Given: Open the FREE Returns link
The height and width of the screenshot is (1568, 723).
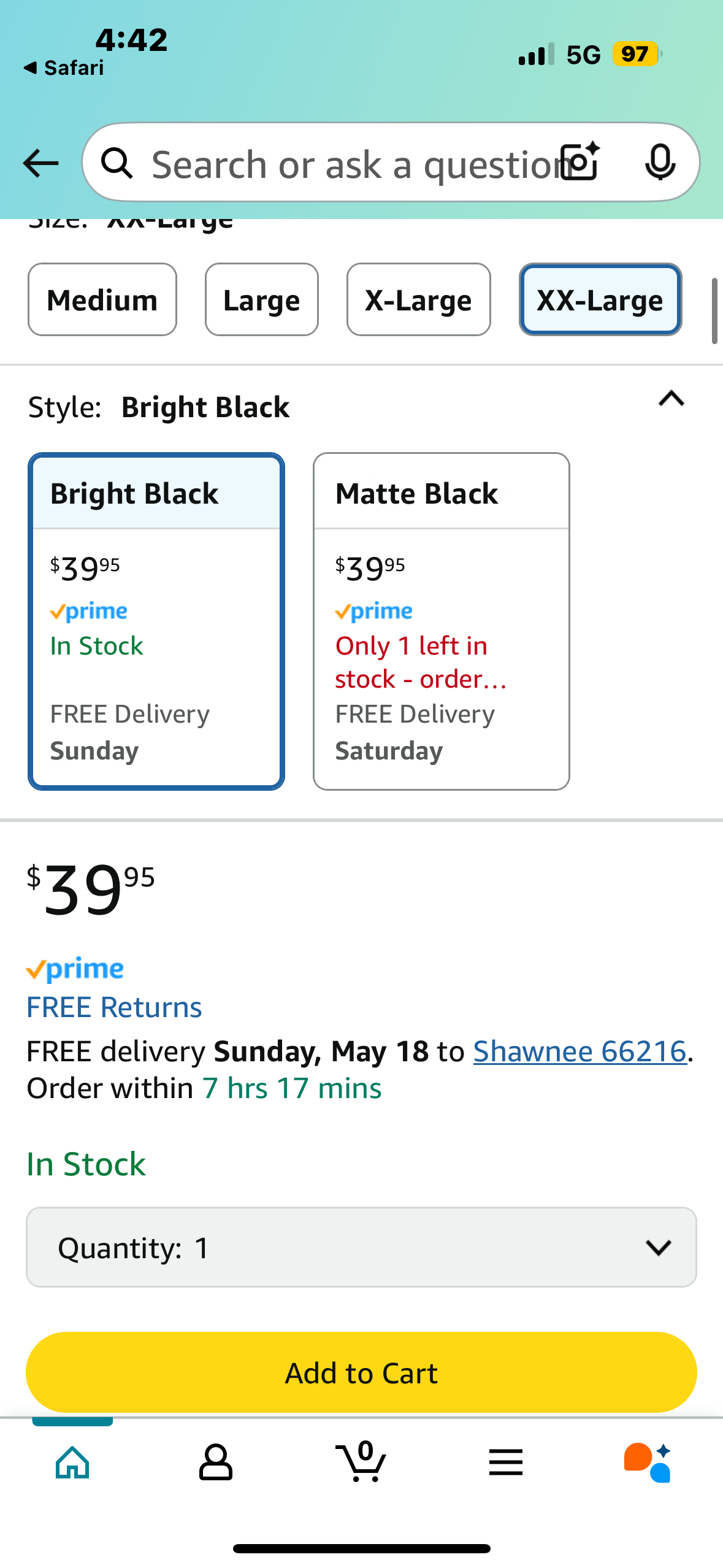Looking at the screenshot, I should 114,1007.
